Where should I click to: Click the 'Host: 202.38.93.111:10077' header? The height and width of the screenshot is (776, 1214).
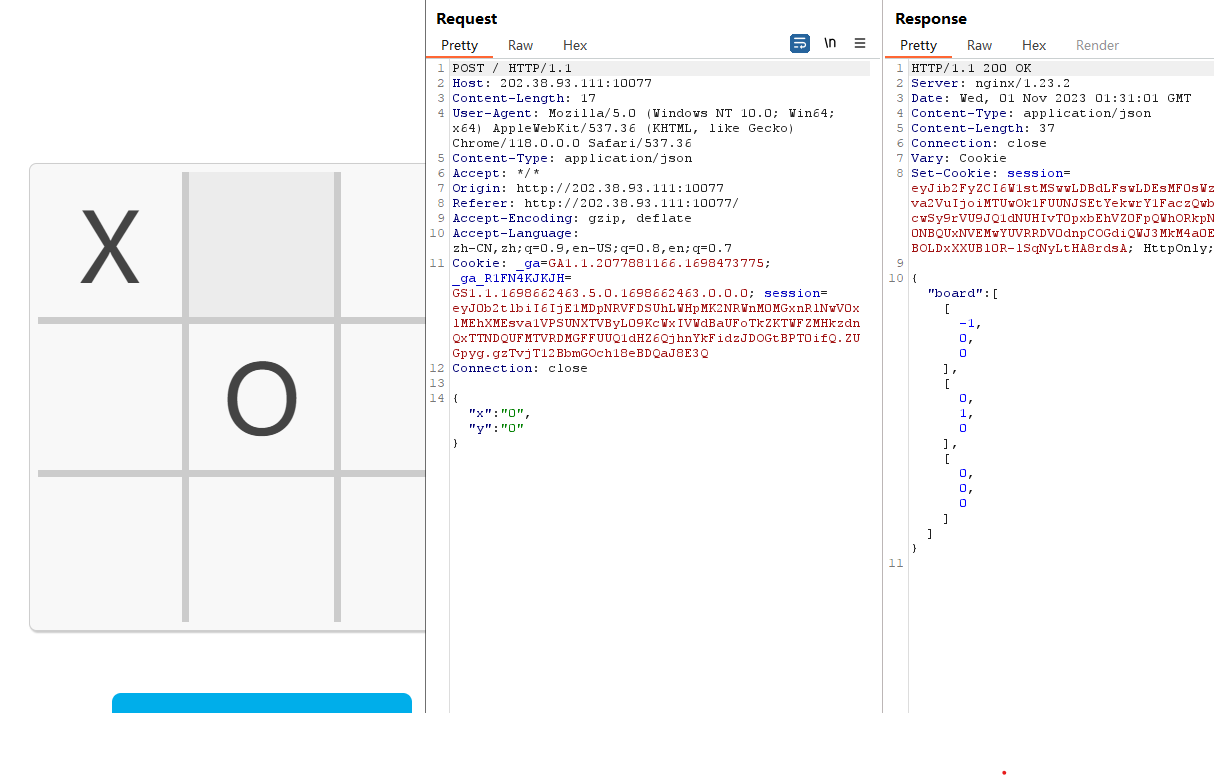(552, 83)
